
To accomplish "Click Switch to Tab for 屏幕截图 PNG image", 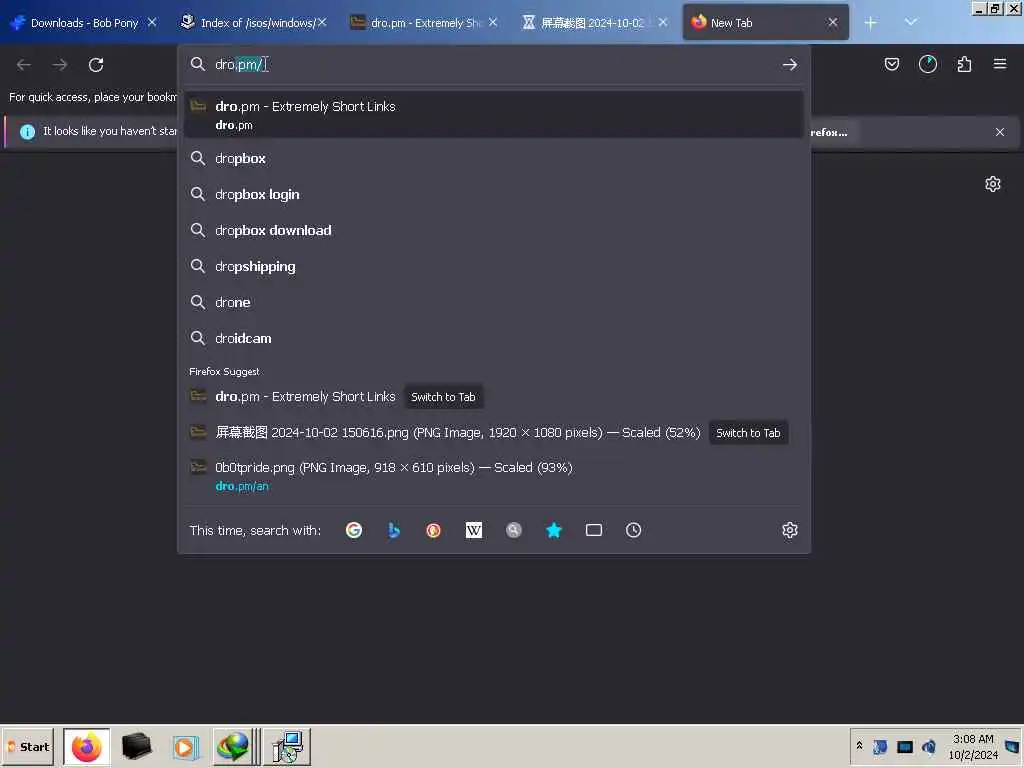I will [x=748, y=433].
